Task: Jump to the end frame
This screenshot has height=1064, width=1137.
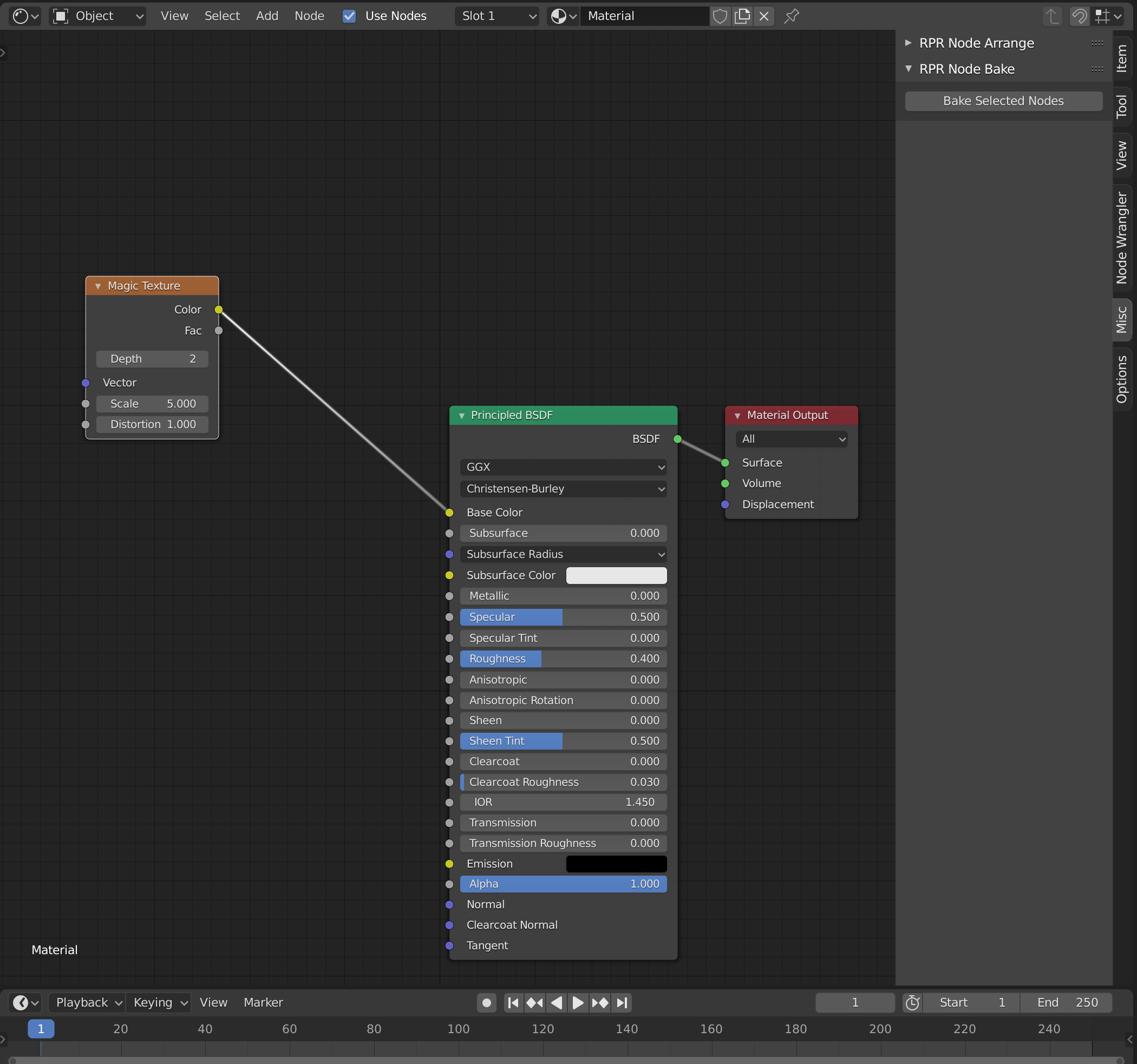Action: point(622,1002)
